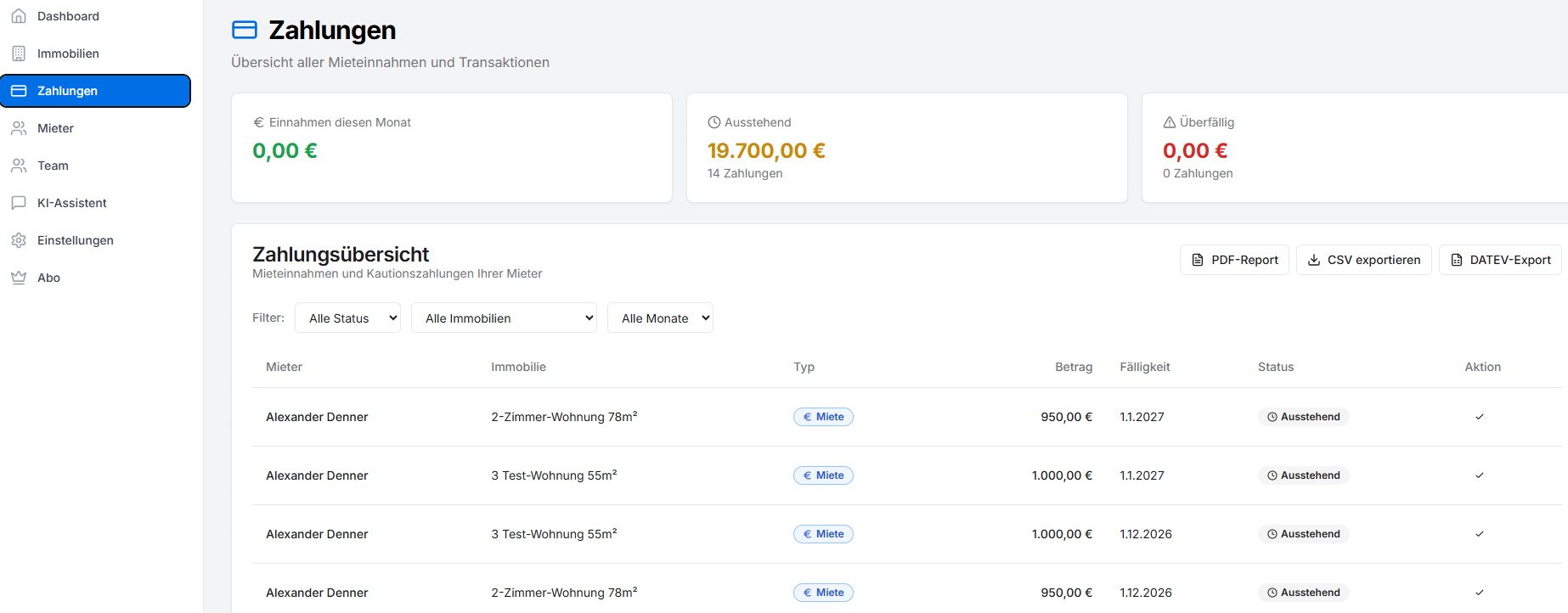Click the Status column header
Viewport: 1568px width, 613px height.
pyautogui.click(x=1276, y=367)
